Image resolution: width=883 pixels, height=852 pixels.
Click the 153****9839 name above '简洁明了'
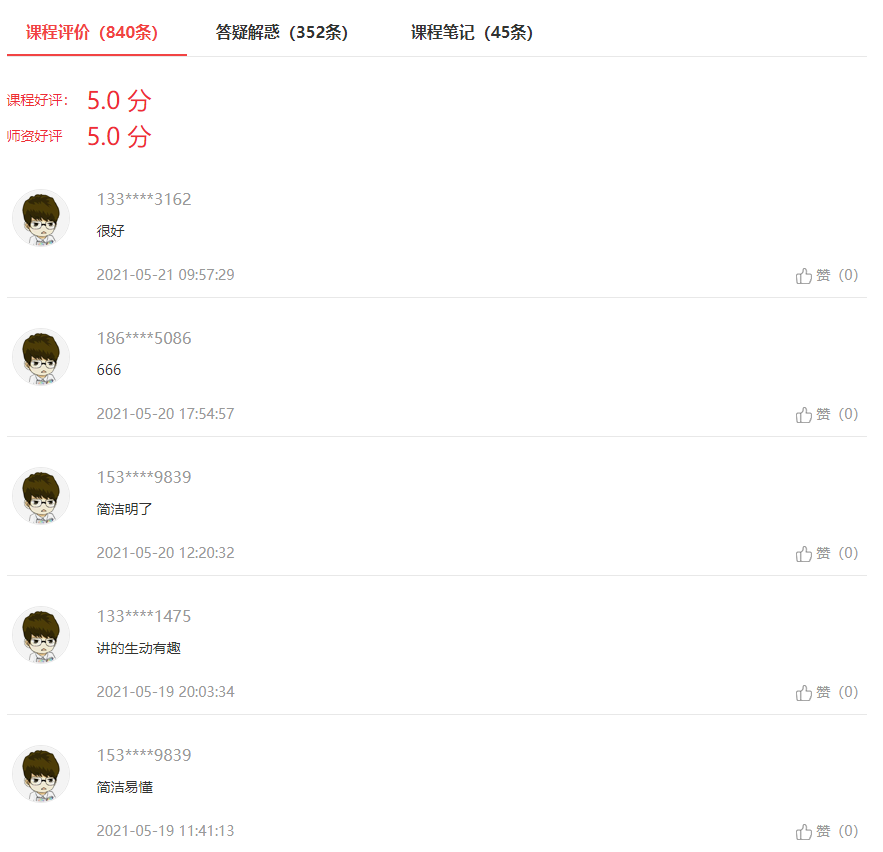144,478
